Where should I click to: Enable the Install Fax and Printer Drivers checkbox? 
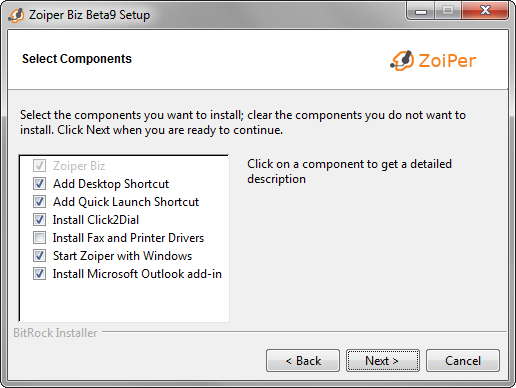tap(39, 238)
